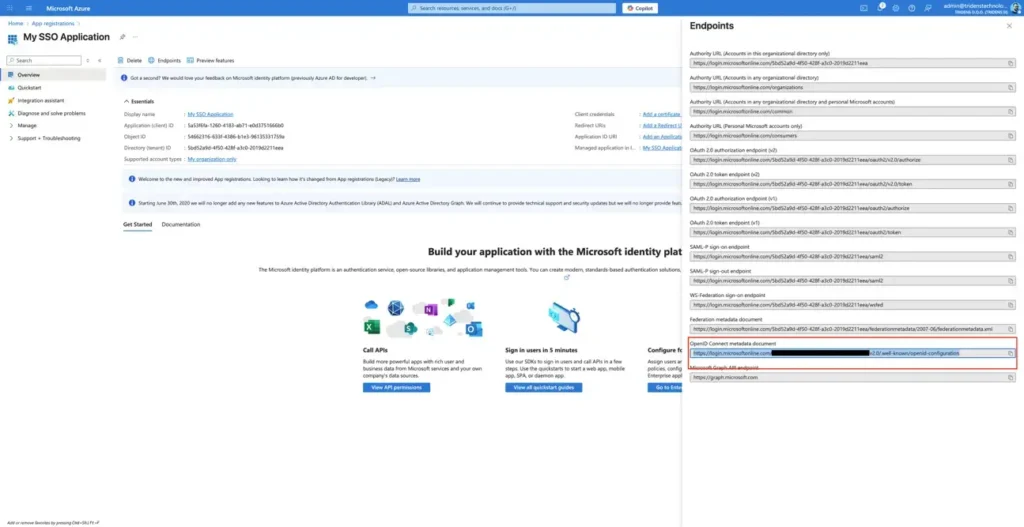This screenshot has height=527, width=1024.
Task: Copy the Federation metadata document URL
Action: (1010, 328)
